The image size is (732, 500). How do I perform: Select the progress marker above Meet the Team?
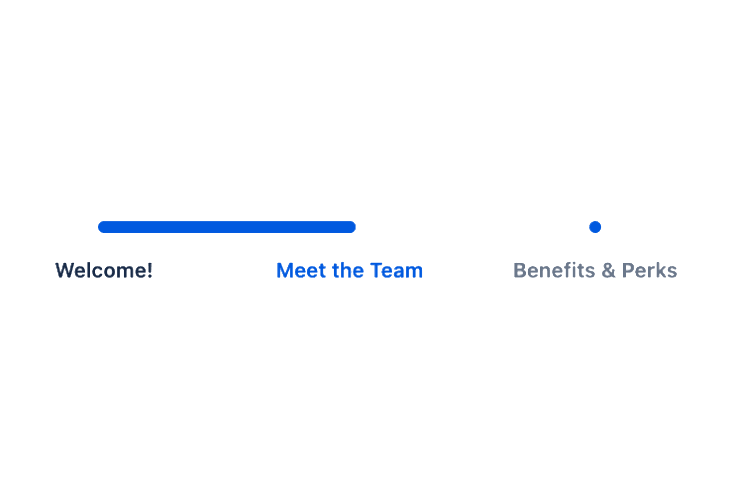350,227
